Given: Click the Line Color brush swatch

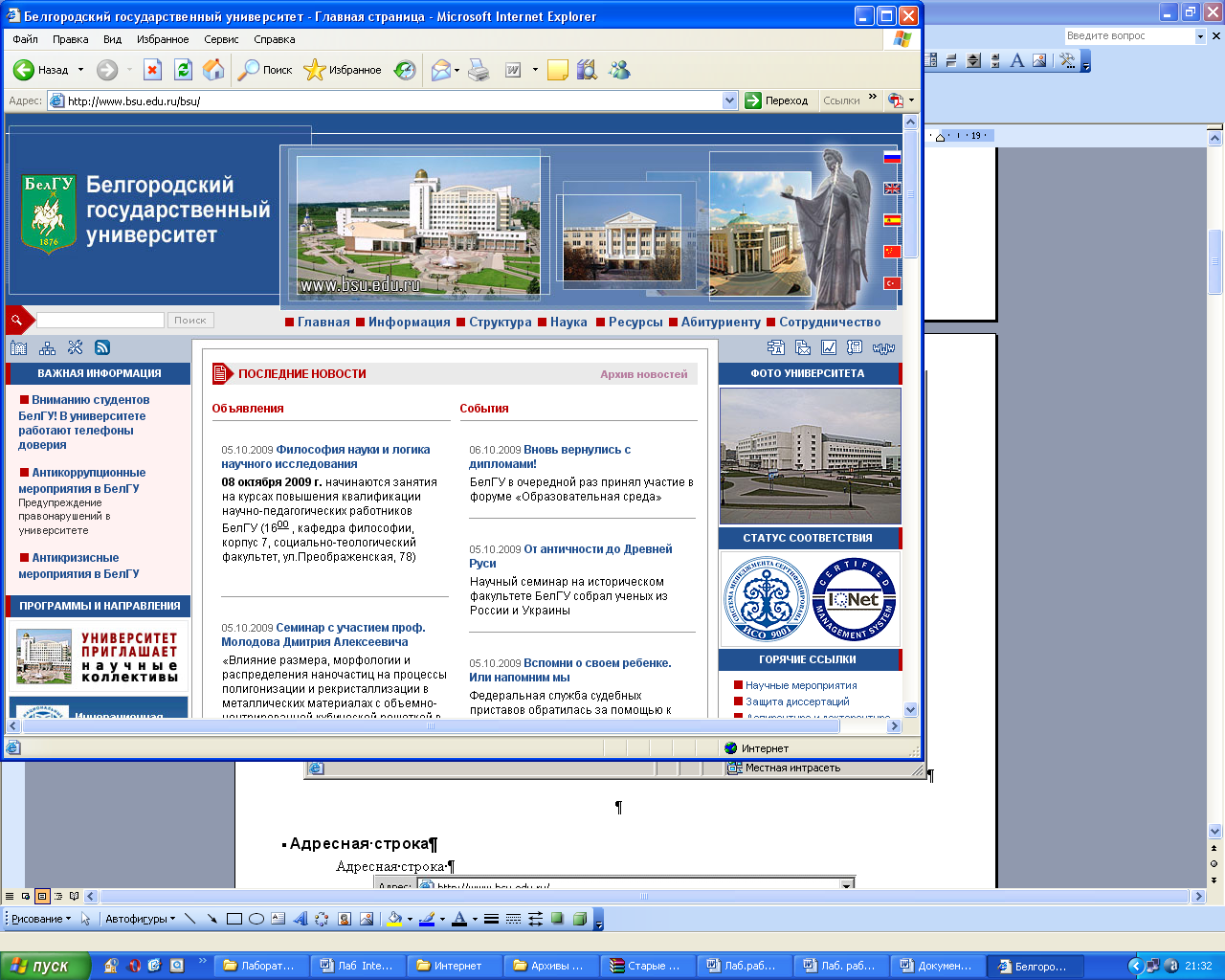Looking at the screenshot, I should tap(427, 919).
